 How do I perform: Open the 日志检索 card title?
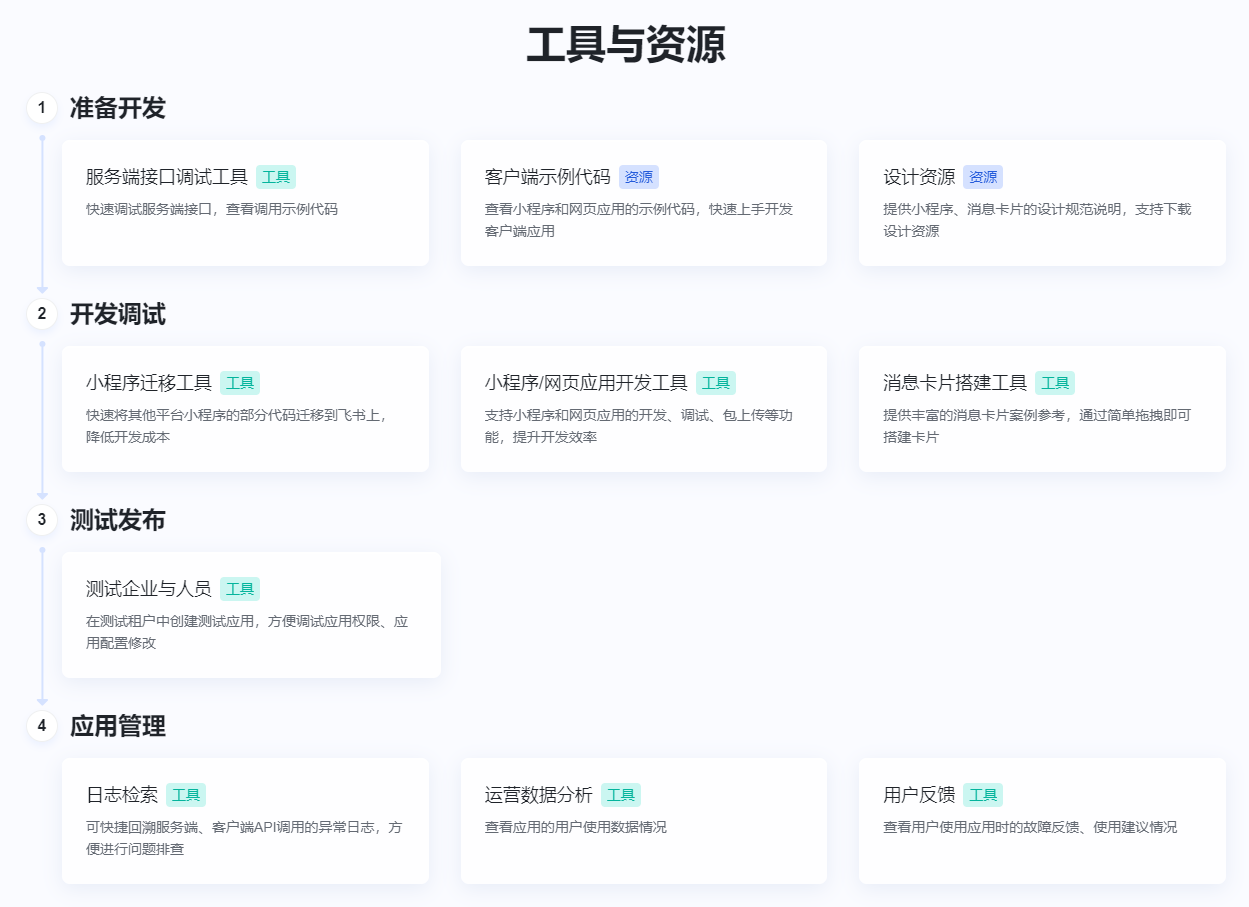coord(122,795)
